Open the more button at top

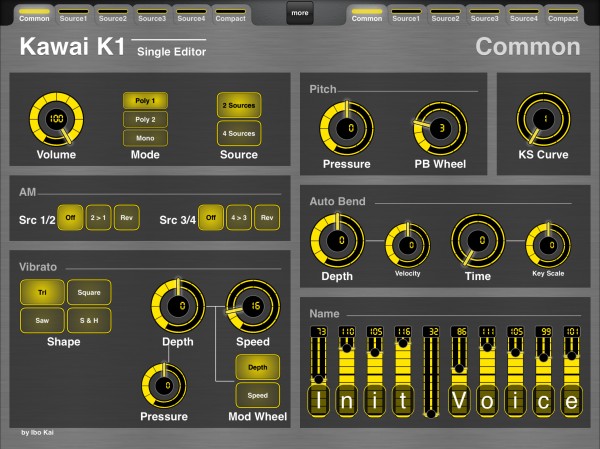pyautogui.click(x=300, y=13)
